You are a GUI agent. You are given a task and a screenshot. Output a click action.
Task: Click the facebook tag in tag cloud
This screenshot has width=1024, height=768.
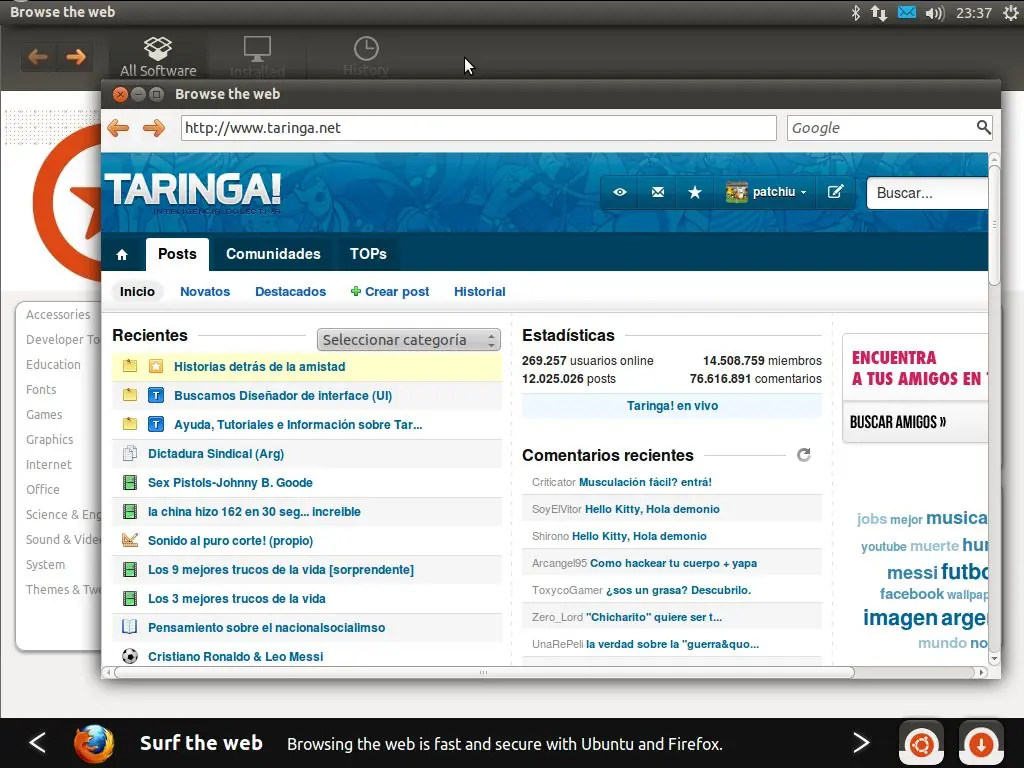912,594
